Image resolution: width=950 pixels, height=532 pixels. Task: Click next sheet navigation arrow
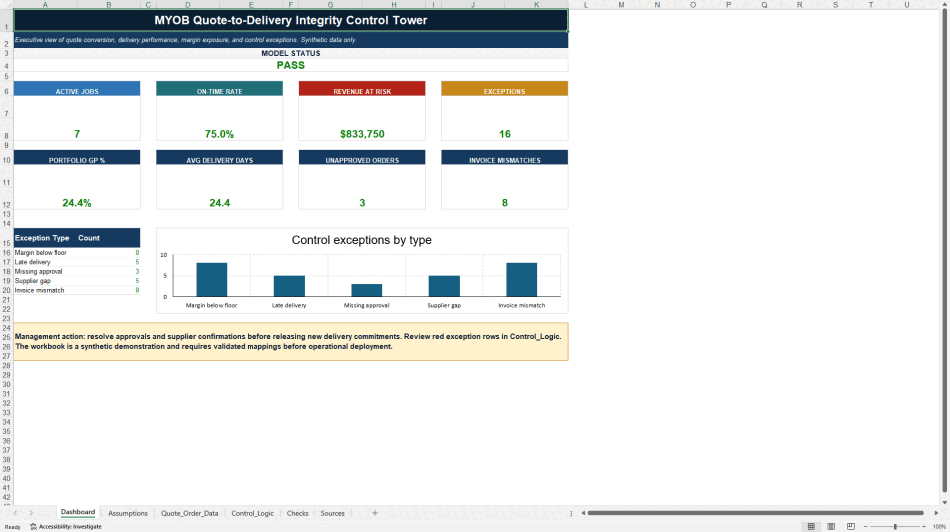pyautogui.click(x=32, y=513)
